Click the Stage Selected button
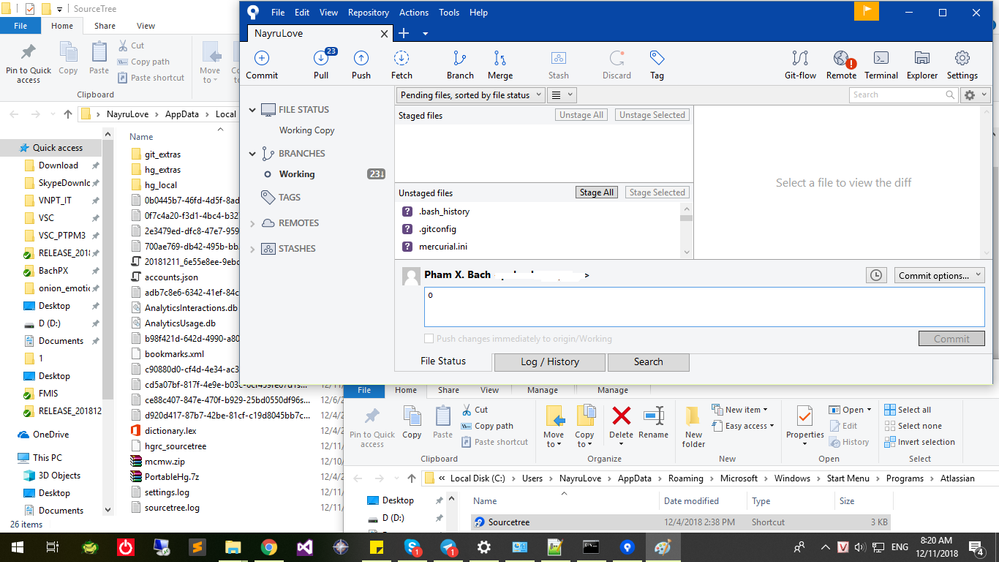The width and height of the screenshot is (999, 562). (657, 192)
